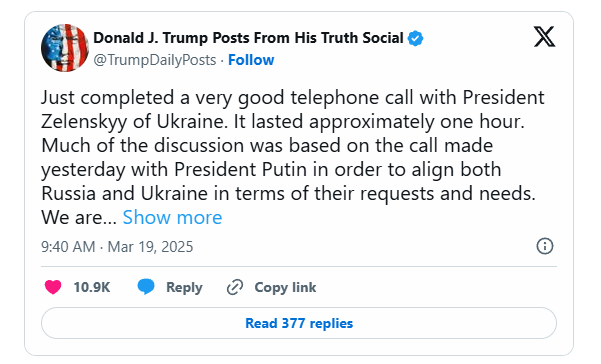Expand tweet with Show more
601x364 pixels.
[172, 217]
